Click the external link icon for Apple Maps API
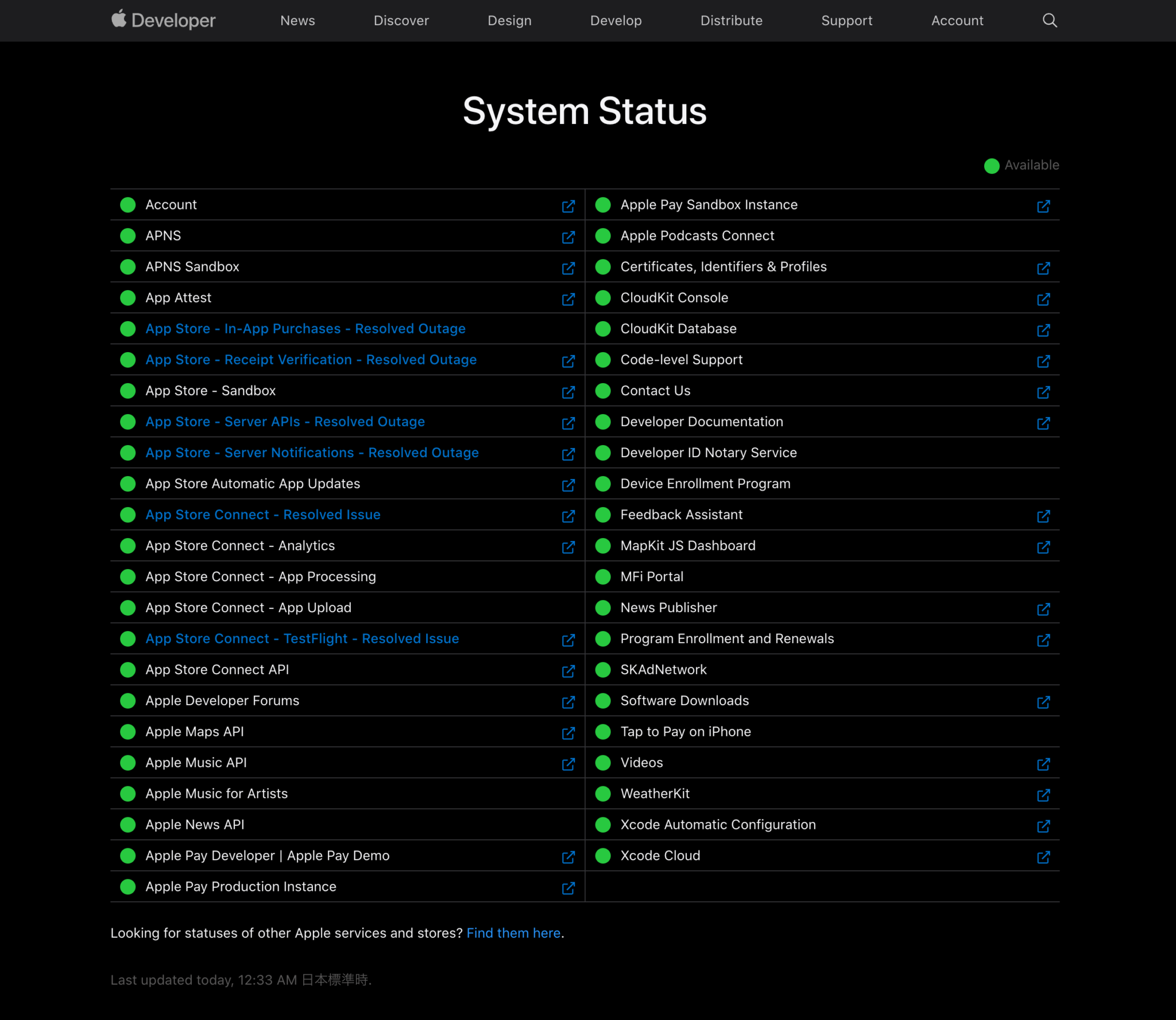 (x=568, y=733)
